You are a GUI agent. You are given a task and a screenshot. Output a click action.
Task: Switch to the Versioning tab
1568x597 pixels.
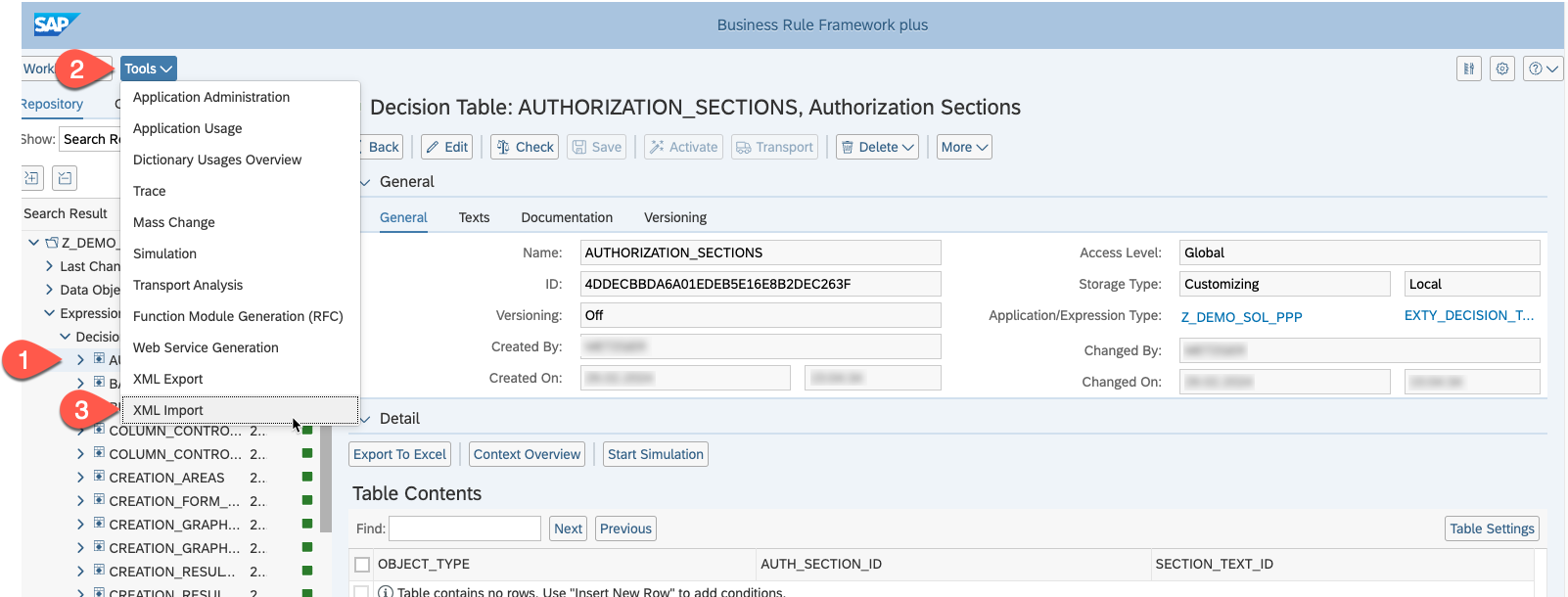tap(674, 217)
